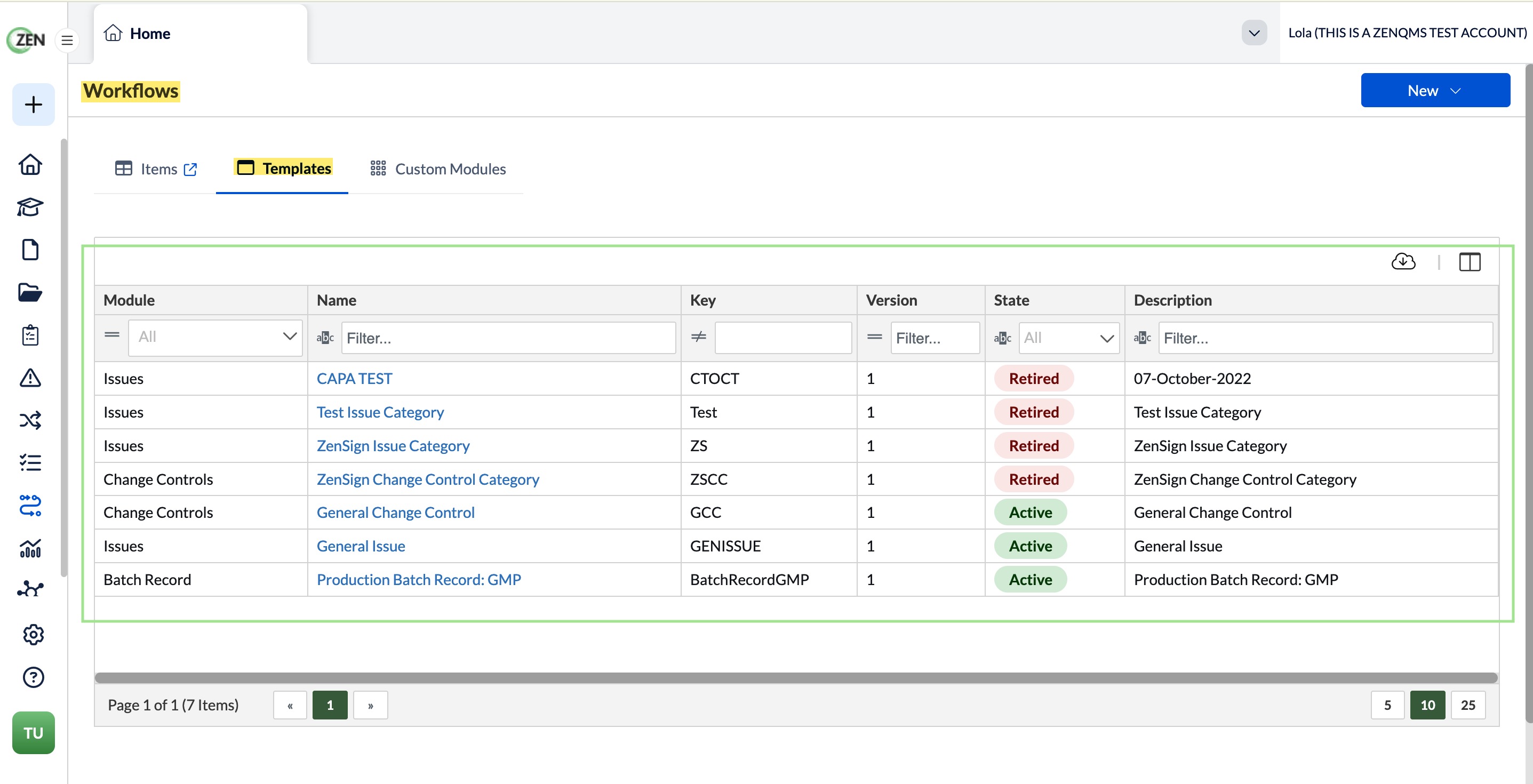Click the Documents page icon in sidebar
This screenshot has width=1533, height=784.
(30, 250)
